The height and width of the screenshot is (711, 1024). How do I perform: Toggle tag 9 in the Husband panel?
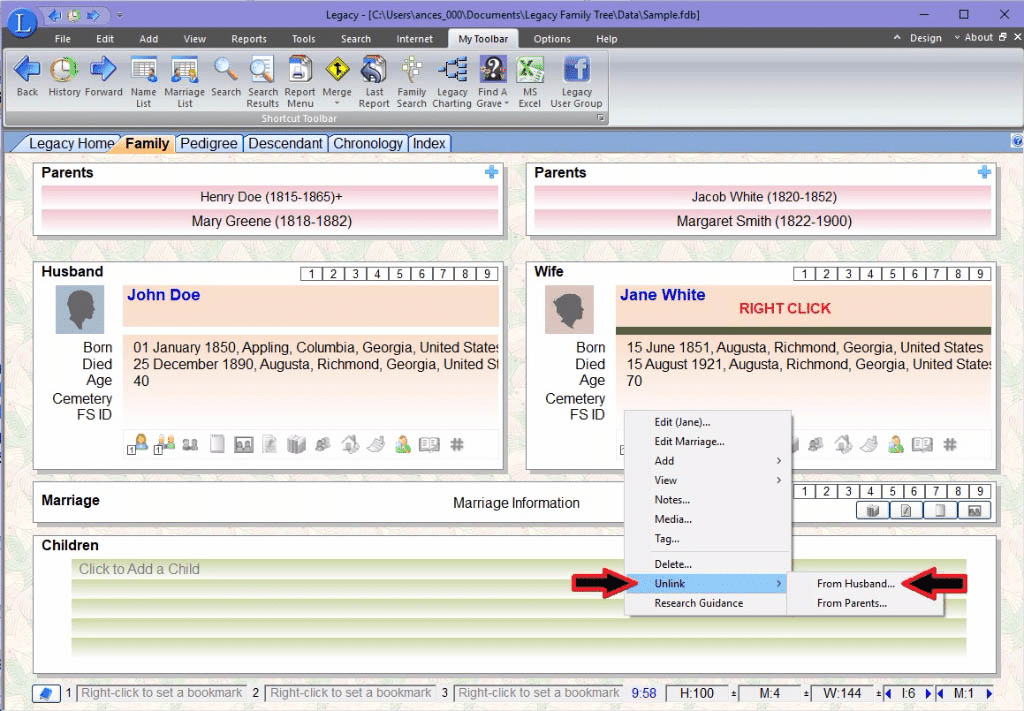(487, 274)
